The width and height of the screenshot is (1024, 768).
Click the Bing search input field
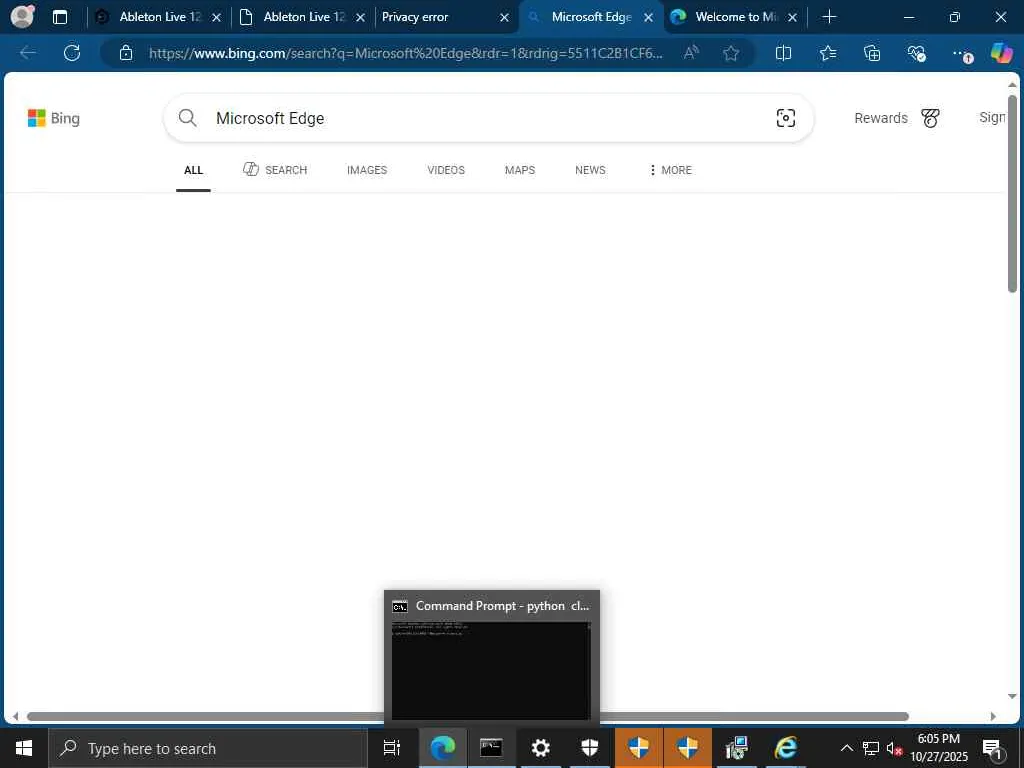pyautogui.click(x=488, y=118)
